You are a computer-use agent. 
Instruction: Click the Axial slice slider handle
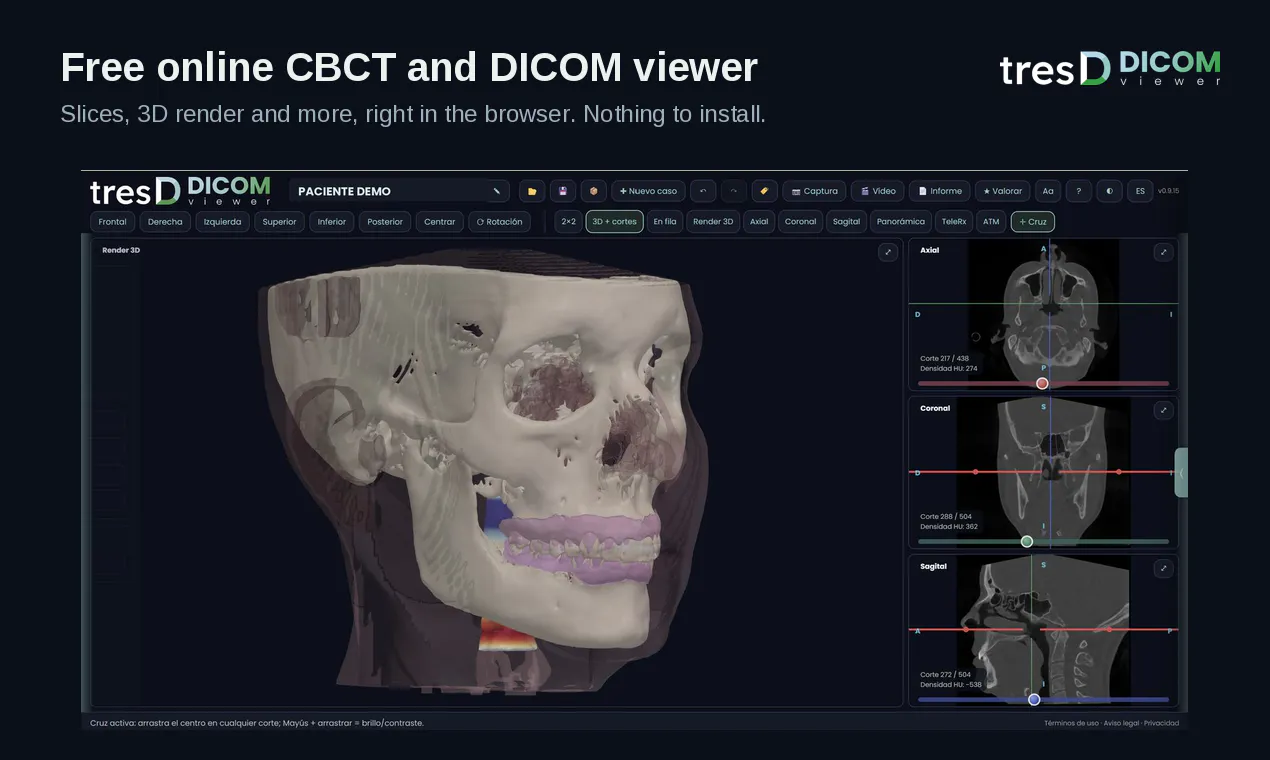pyautogui.click(x=1042, y=383)
